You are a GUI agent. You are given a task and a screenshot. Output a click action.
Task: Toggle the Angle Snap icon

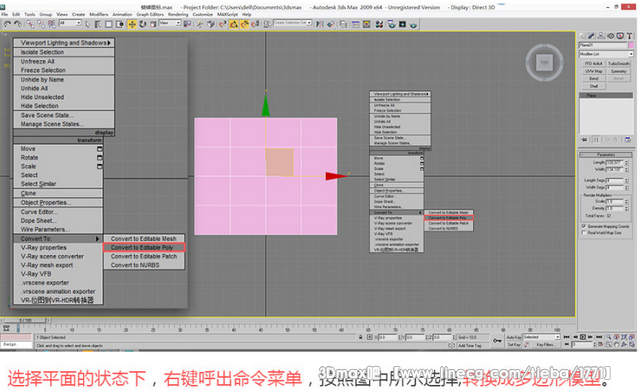point(244,24)
